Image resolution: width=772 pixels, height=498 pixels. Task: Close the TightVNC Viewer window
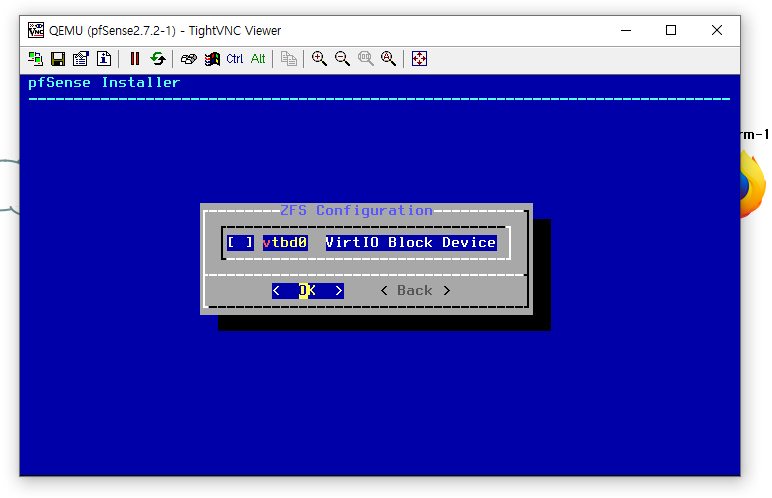click(x=717, y=31)
